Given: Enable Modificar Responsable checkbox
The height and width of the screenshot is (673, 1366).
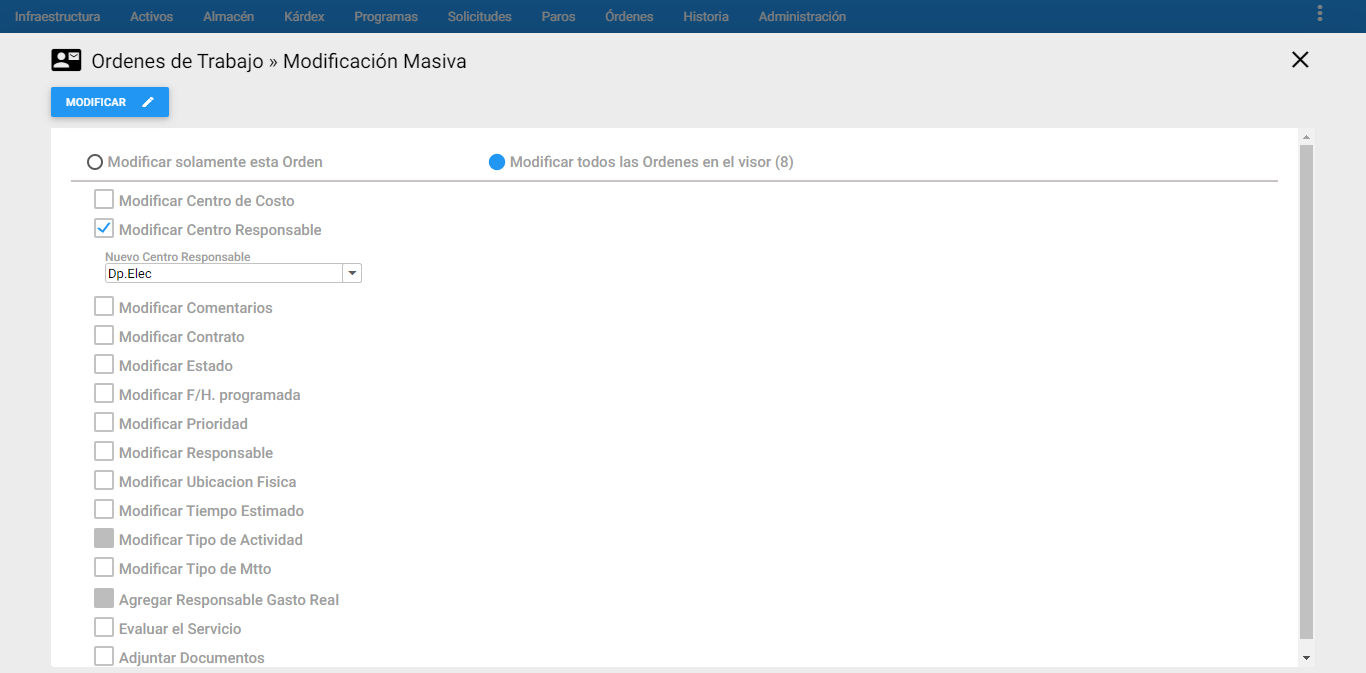Looking at the screenshot, I should (x=104, y=451).
